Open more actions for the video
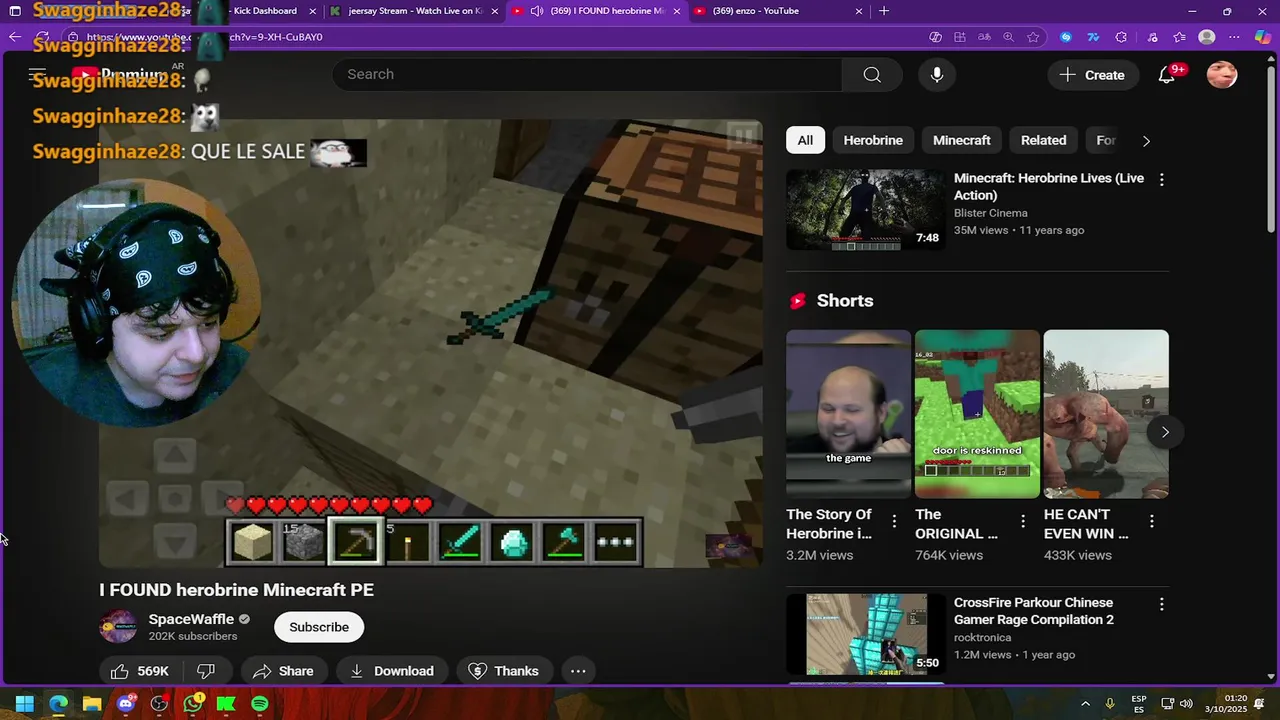This screenshot has height=720, width=1280. coord(578,671)
